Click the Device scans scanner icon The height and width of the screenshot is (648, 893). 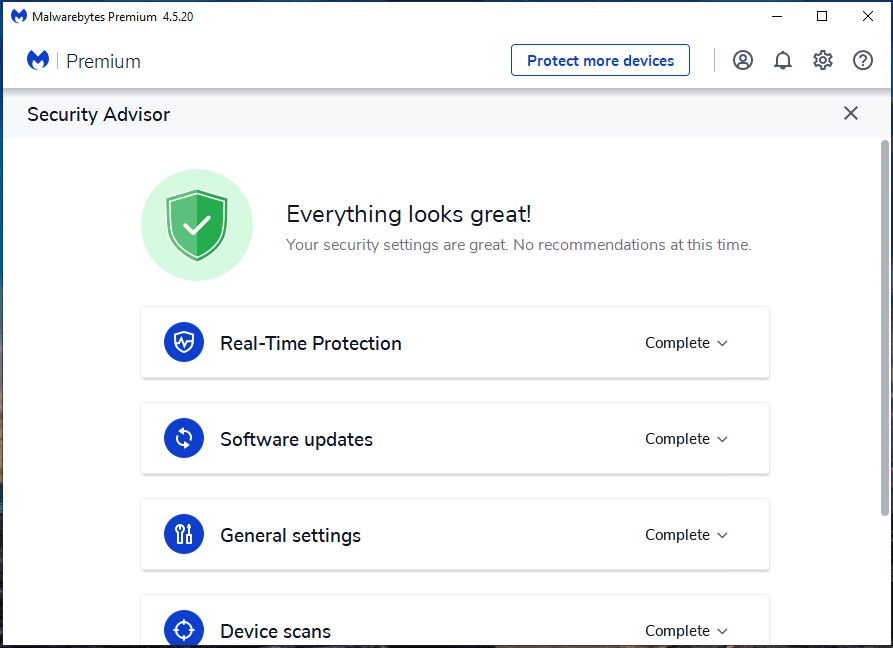(184, 628)
